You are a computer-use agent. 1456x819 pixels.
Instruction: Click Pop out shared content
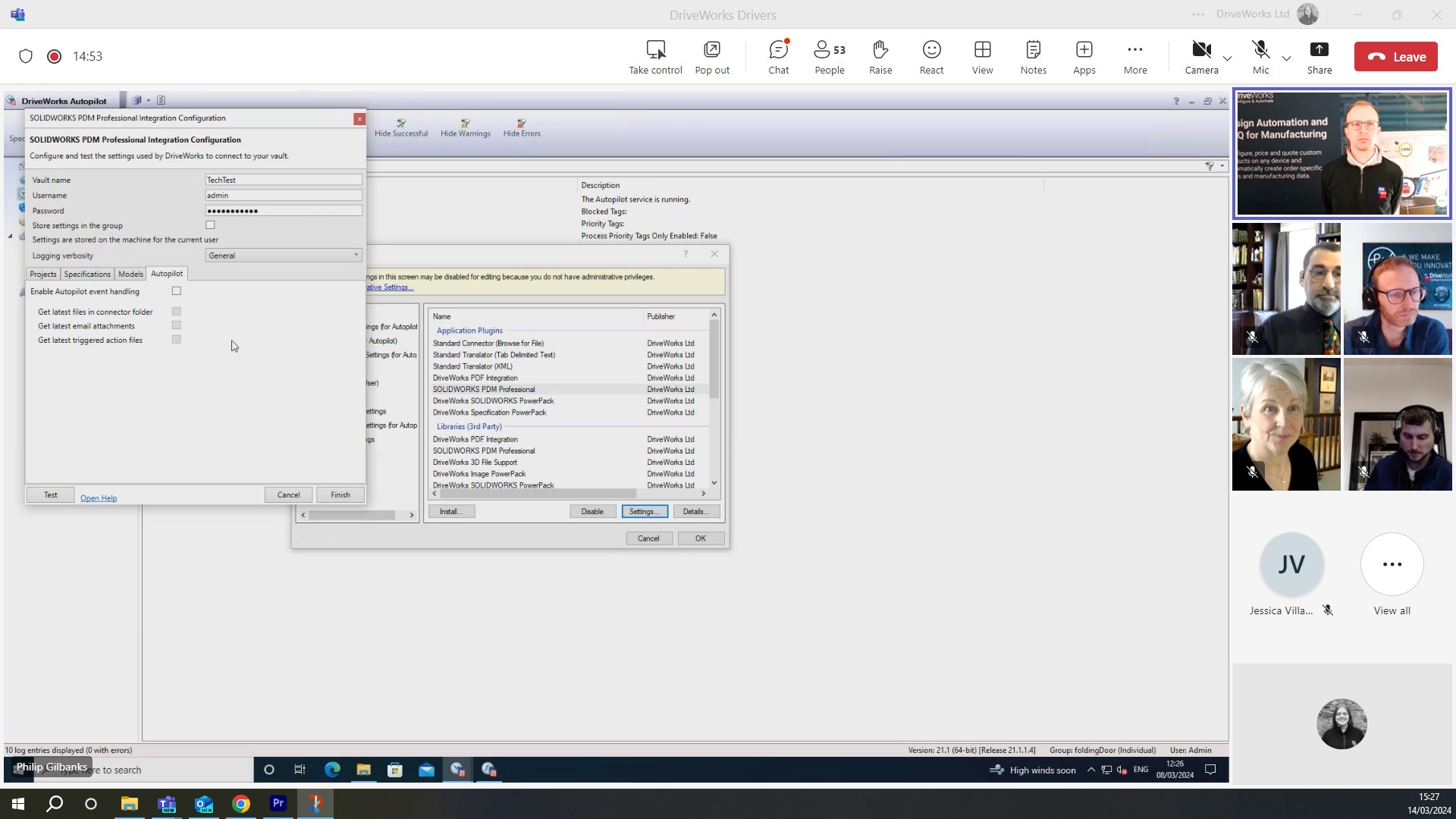click(711, 57)
